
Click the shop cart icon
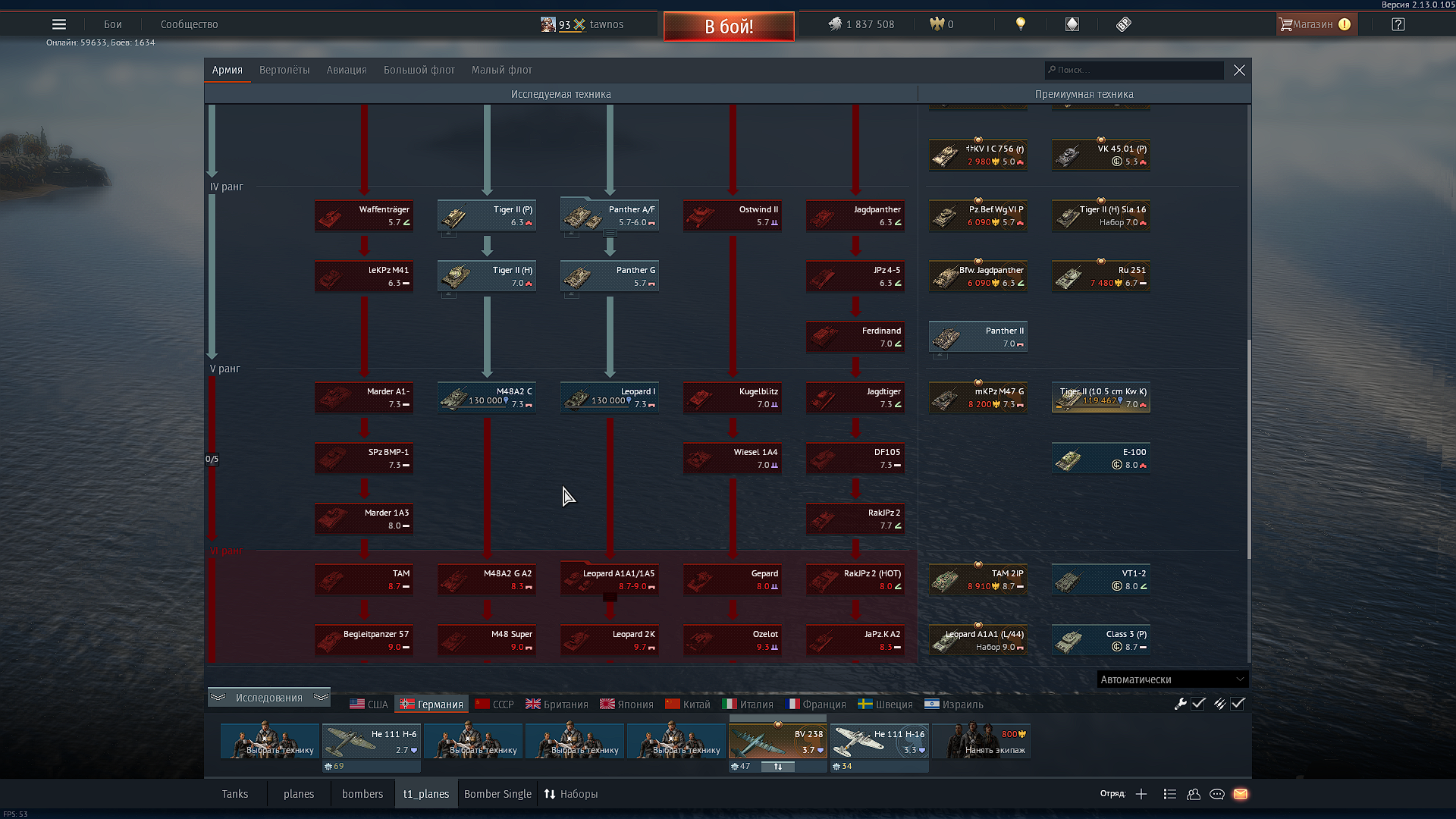[1285, 24]
